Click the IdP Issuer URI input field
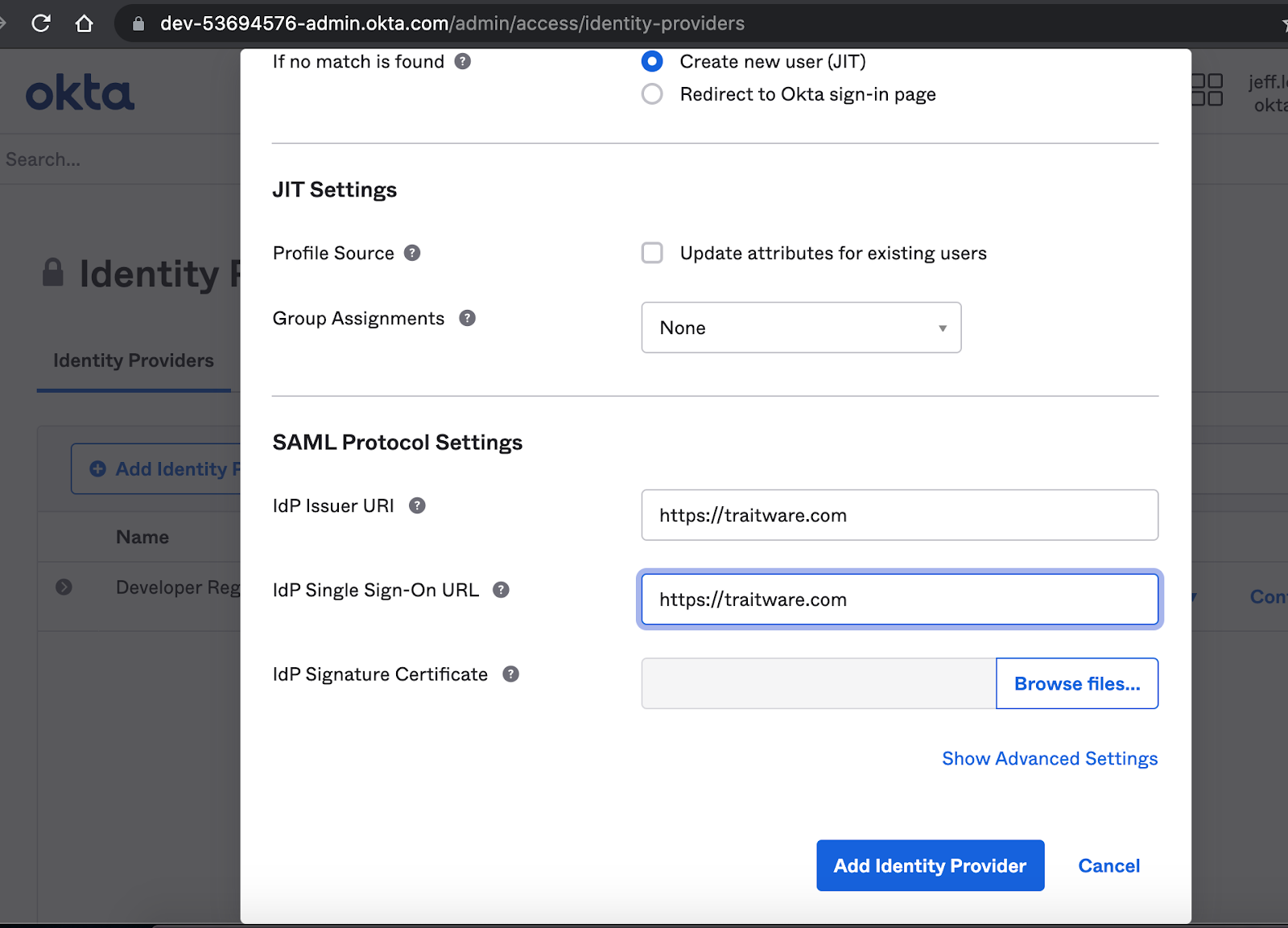This screenshot has height=928, width=1288. [899, 515]
